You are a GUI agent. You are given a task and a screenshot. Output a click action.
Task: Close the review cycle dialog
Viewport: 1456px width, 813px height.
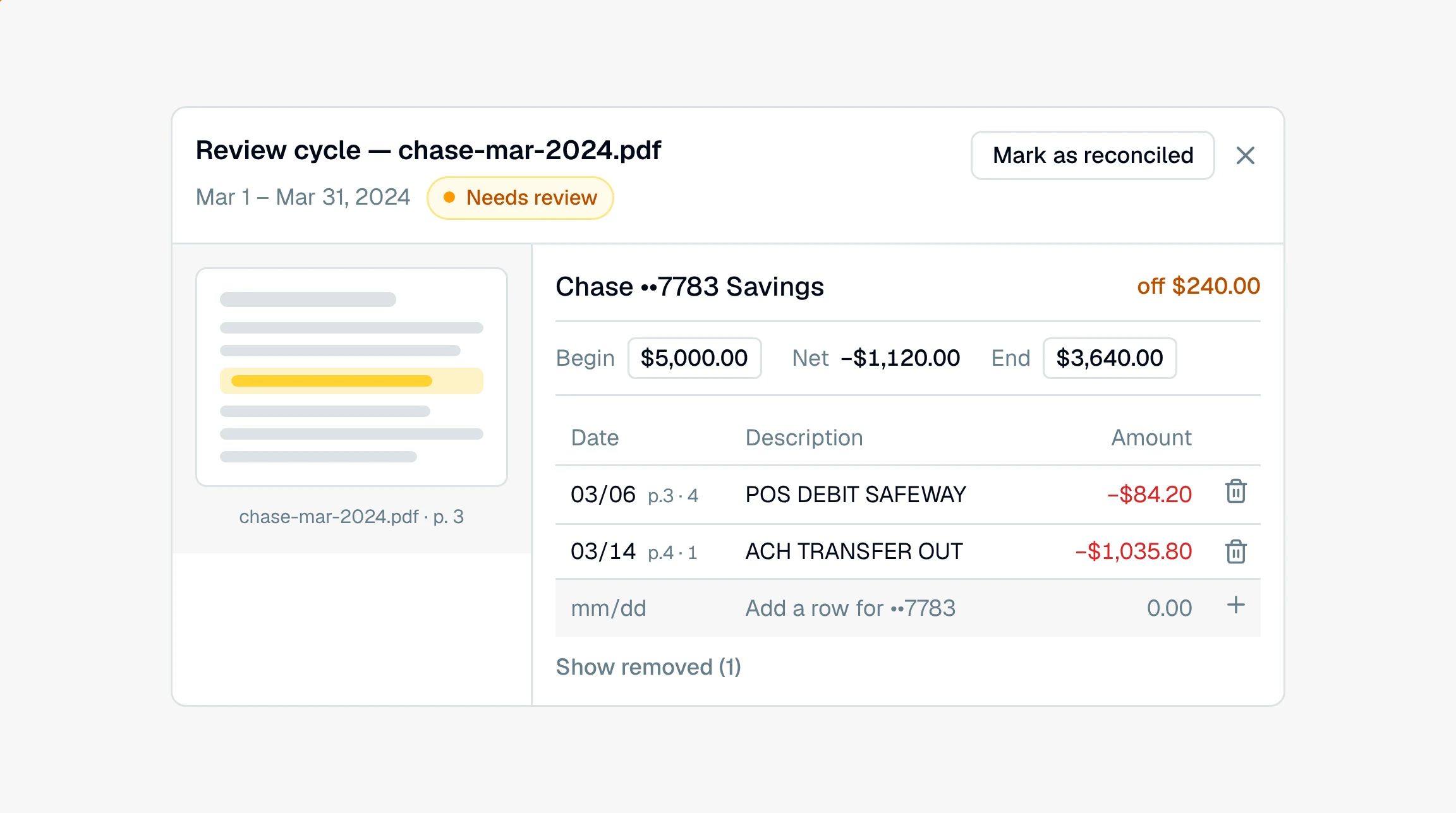1245,155
